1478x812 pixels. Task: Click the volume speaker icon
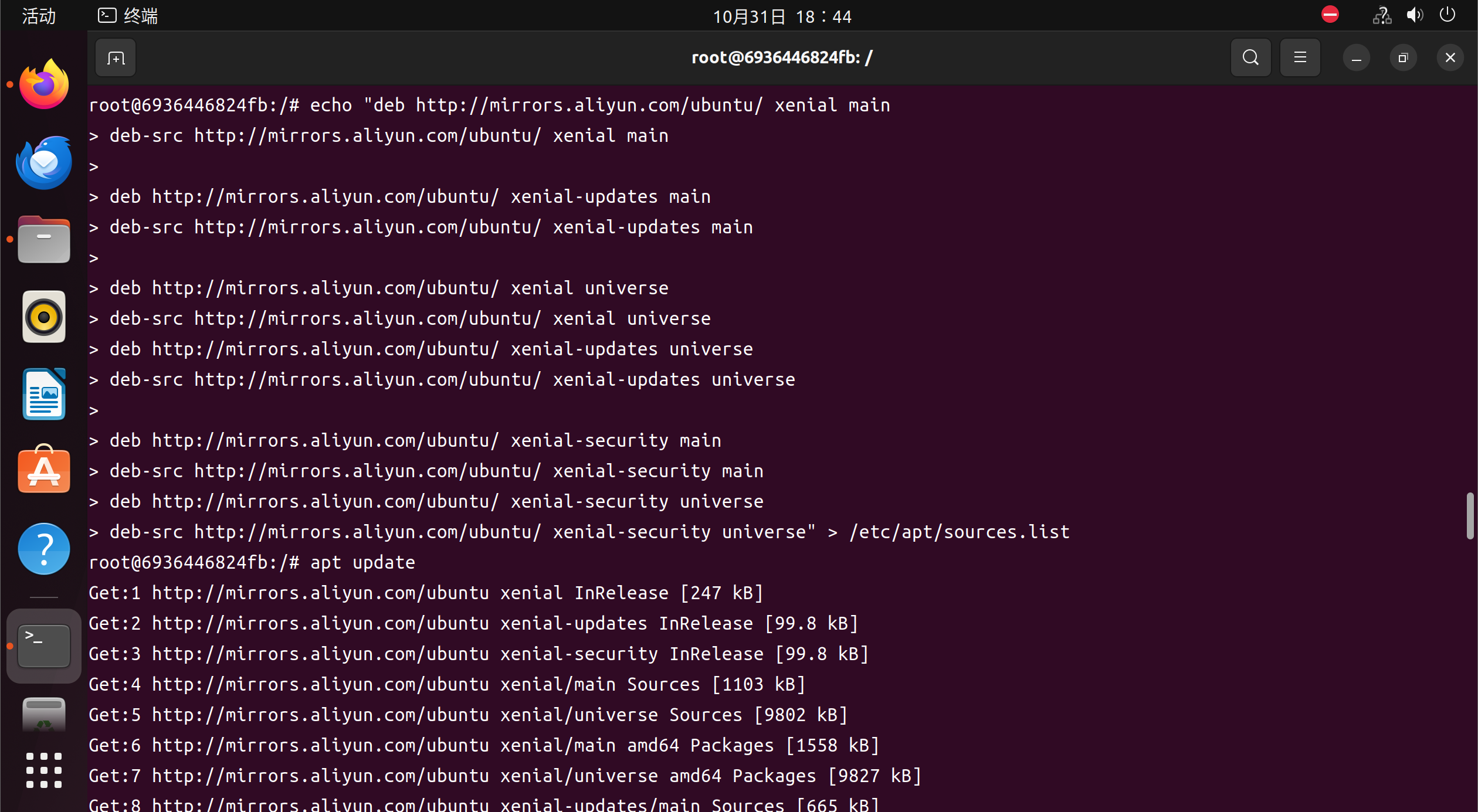point(1414,15)
